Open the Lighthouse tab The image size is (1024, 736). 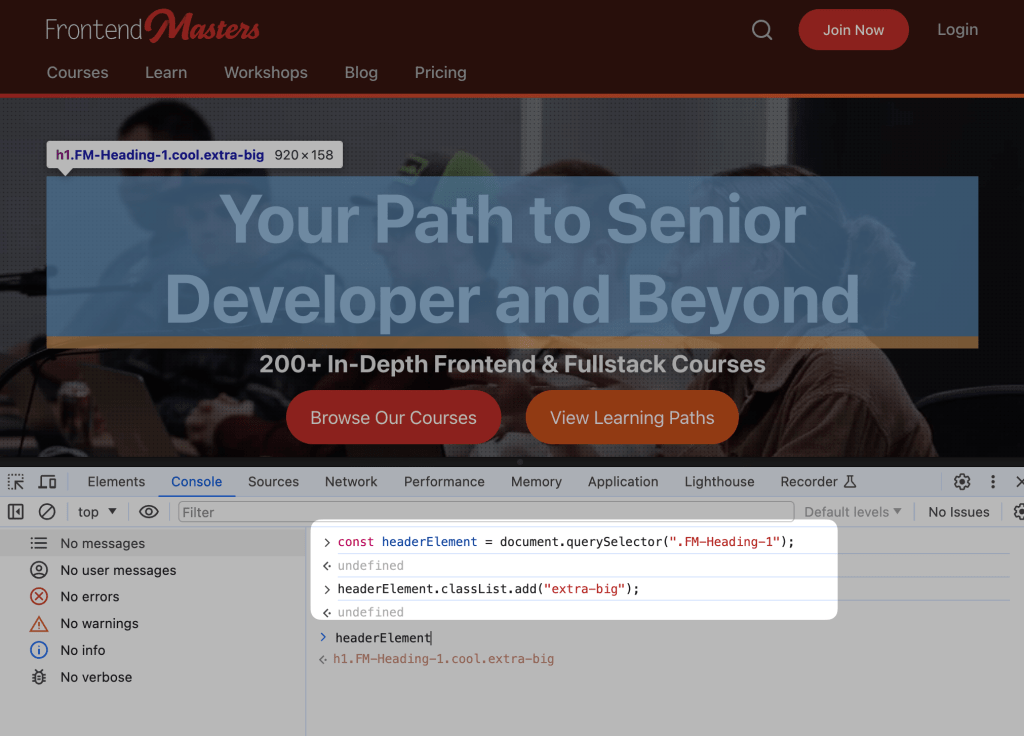pos(719,482)
